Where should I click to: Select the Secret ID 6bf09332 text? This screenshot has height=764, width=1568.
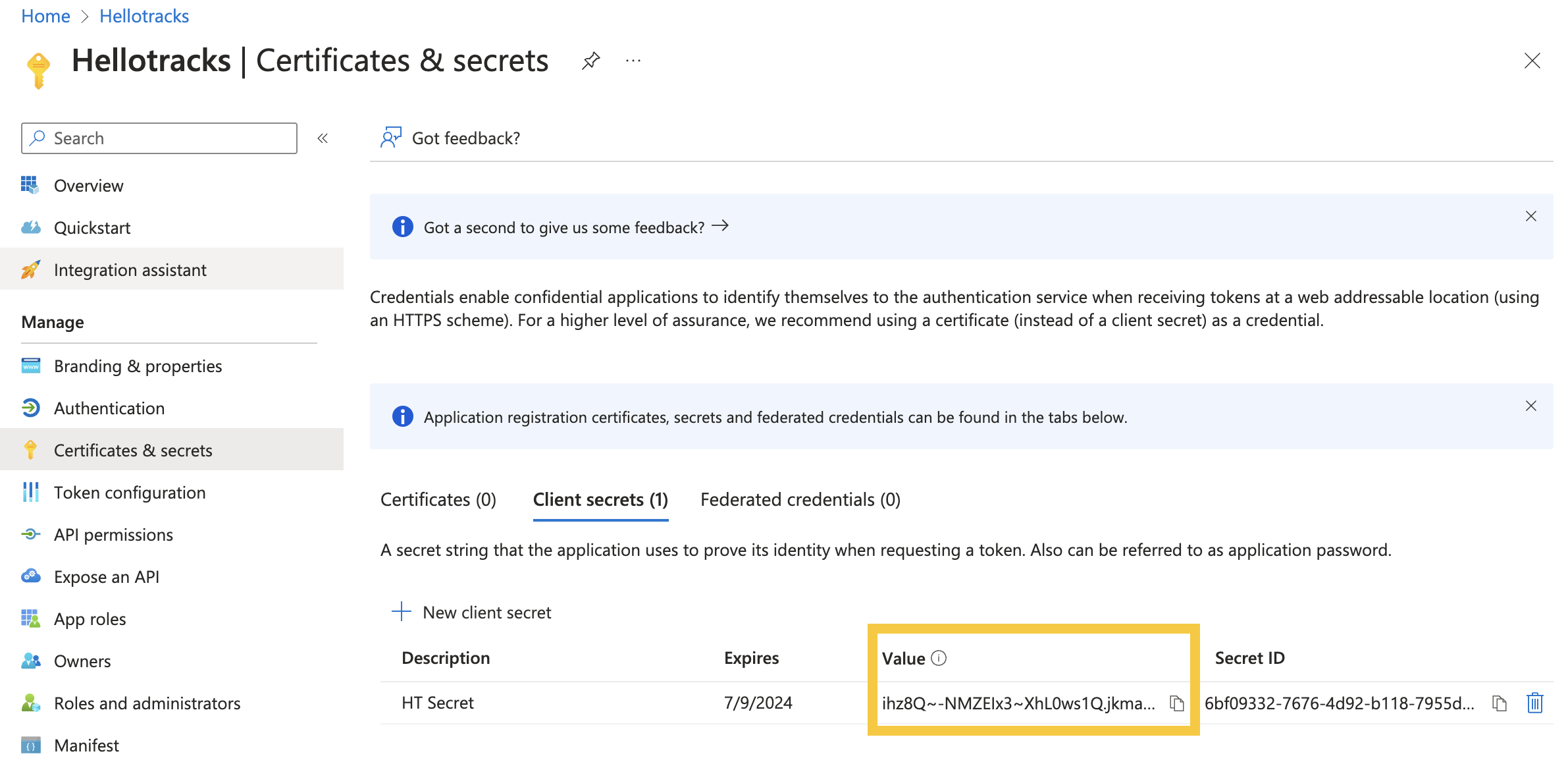[x=1340, y=703]
